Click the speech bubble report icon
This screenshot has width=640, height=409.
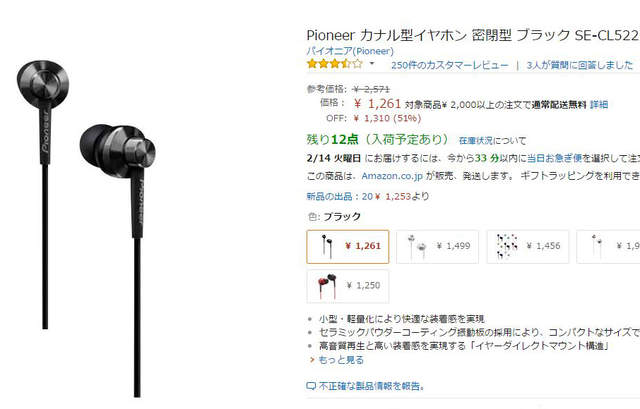(311, 386)
